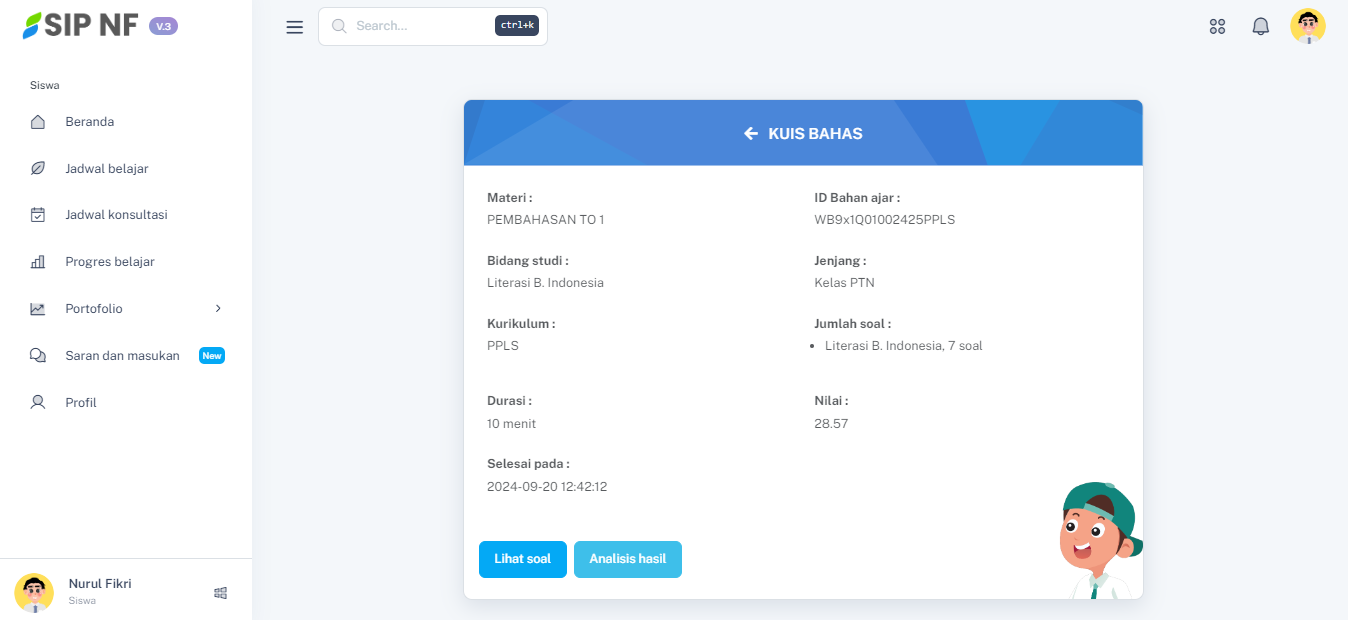Go to Profil page
Image resolution: width=1348 pixels, height=620 pixels.
[x=81, y=403]
